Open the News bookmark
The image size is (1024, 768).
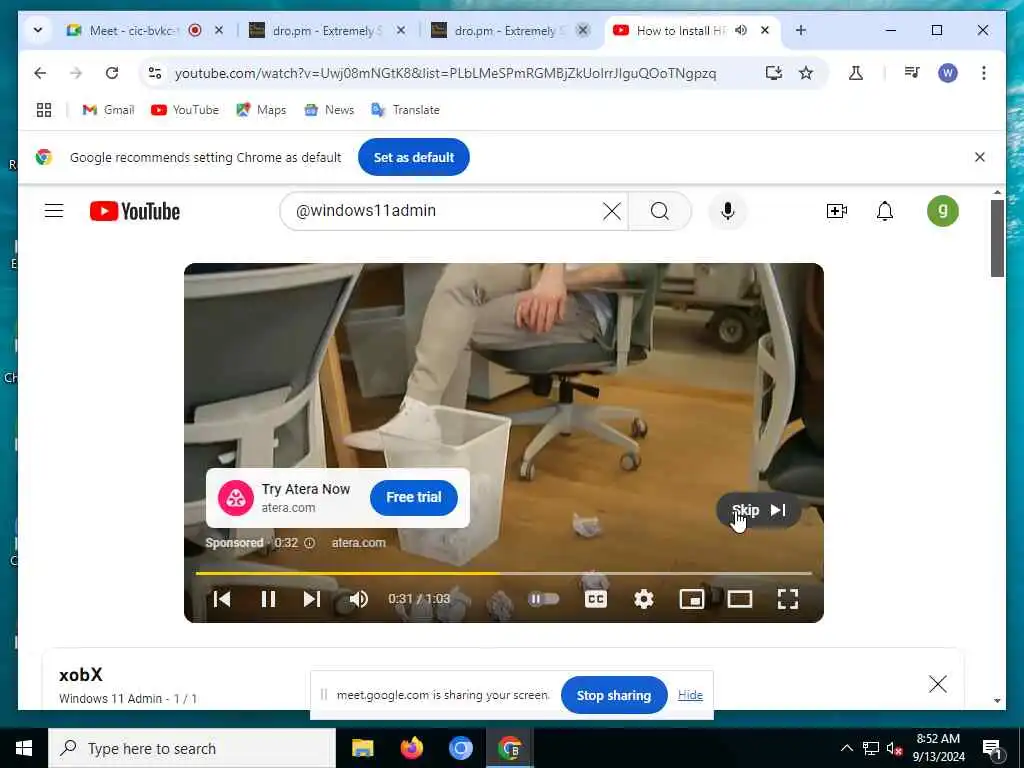[x=329, y=110]
